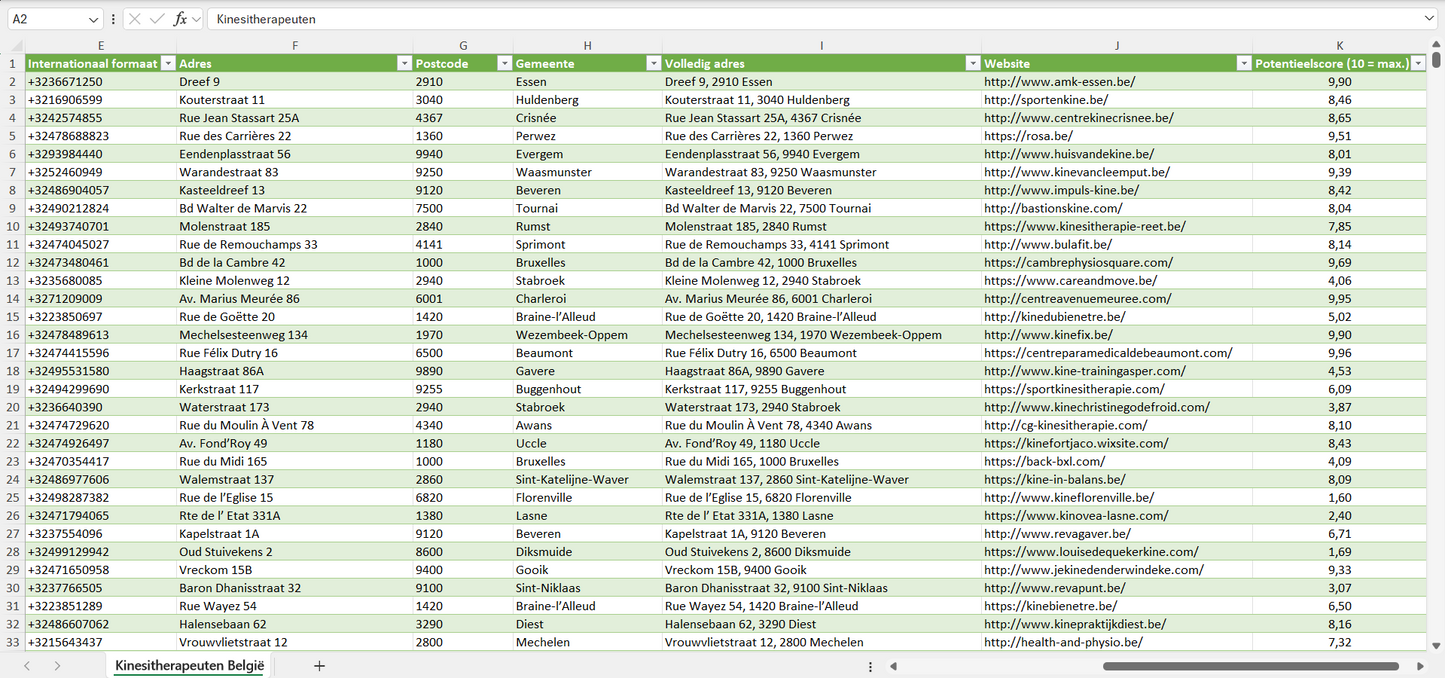Click the Insert Function fx icon
Viewport: 1445px width, 678px height.
pyautogui.click(x=180, y=19)
